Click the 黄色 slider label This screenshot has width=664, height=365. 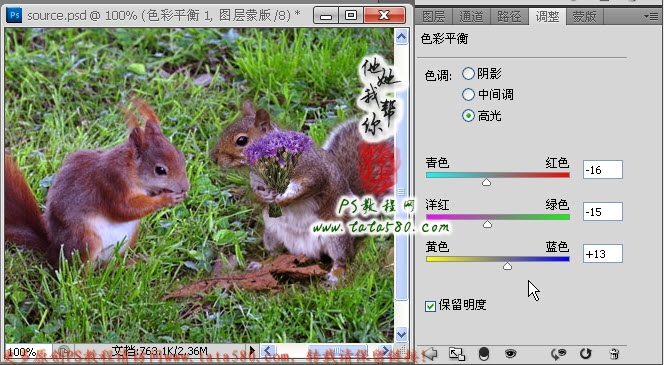click(x=437, y=247)
